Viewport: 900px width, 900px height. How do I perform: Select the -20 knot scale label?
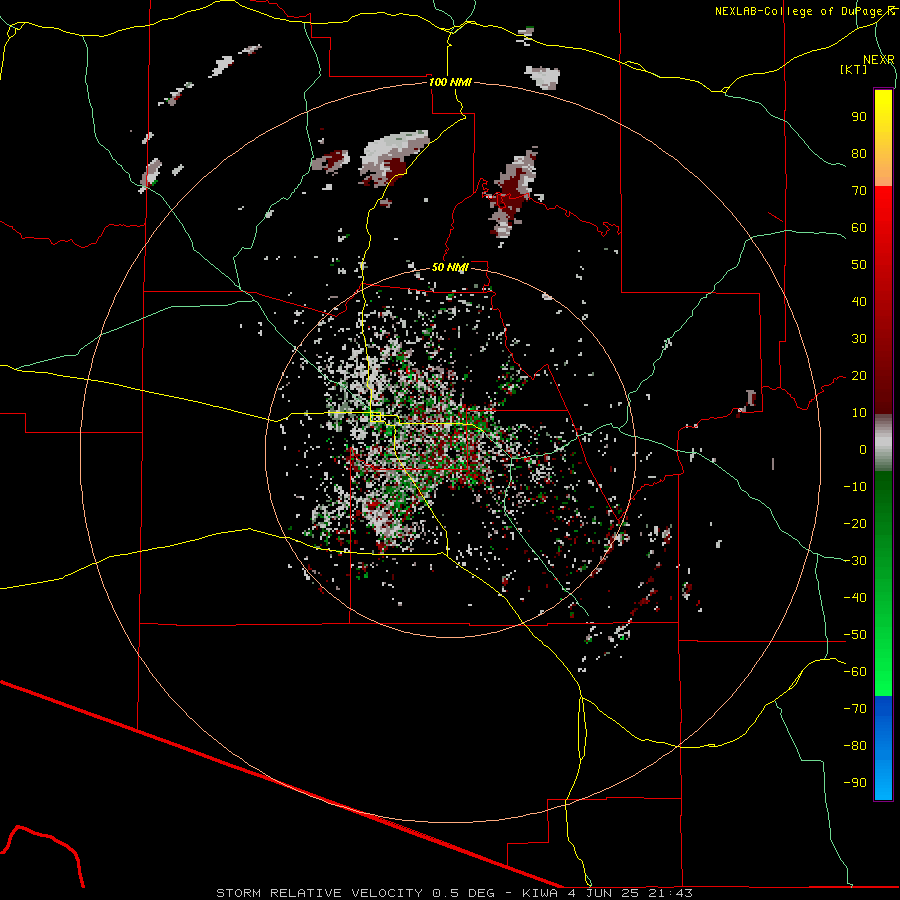[855, 523]
